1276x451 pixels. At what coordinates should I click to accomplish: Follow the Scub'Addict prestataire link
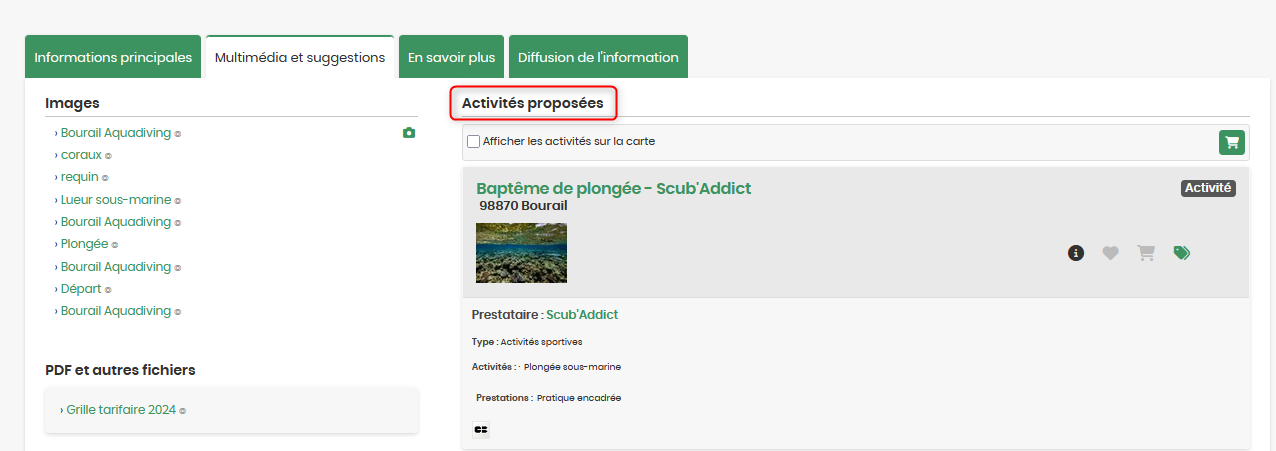[x=582, y=314]
